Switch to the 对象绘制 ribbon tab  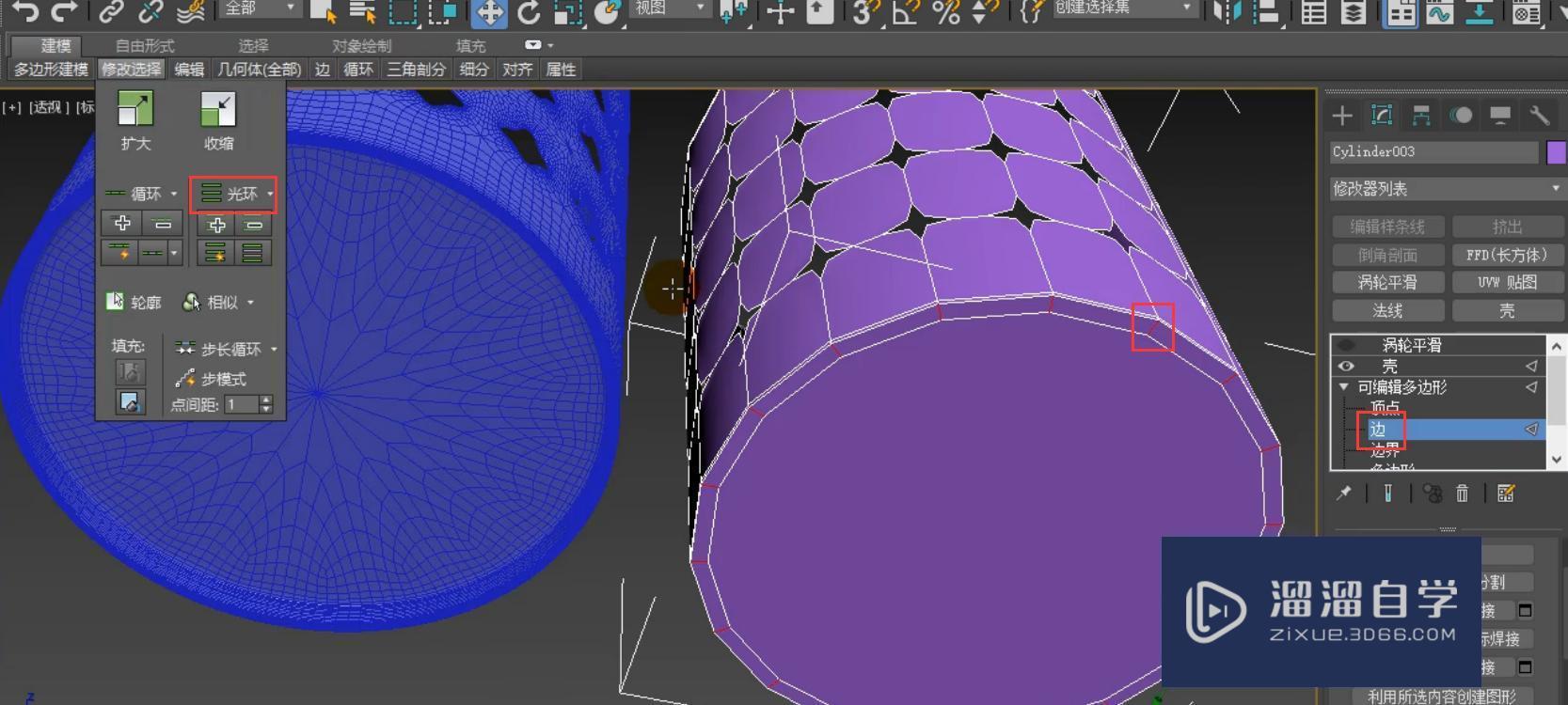pos(361,45)
